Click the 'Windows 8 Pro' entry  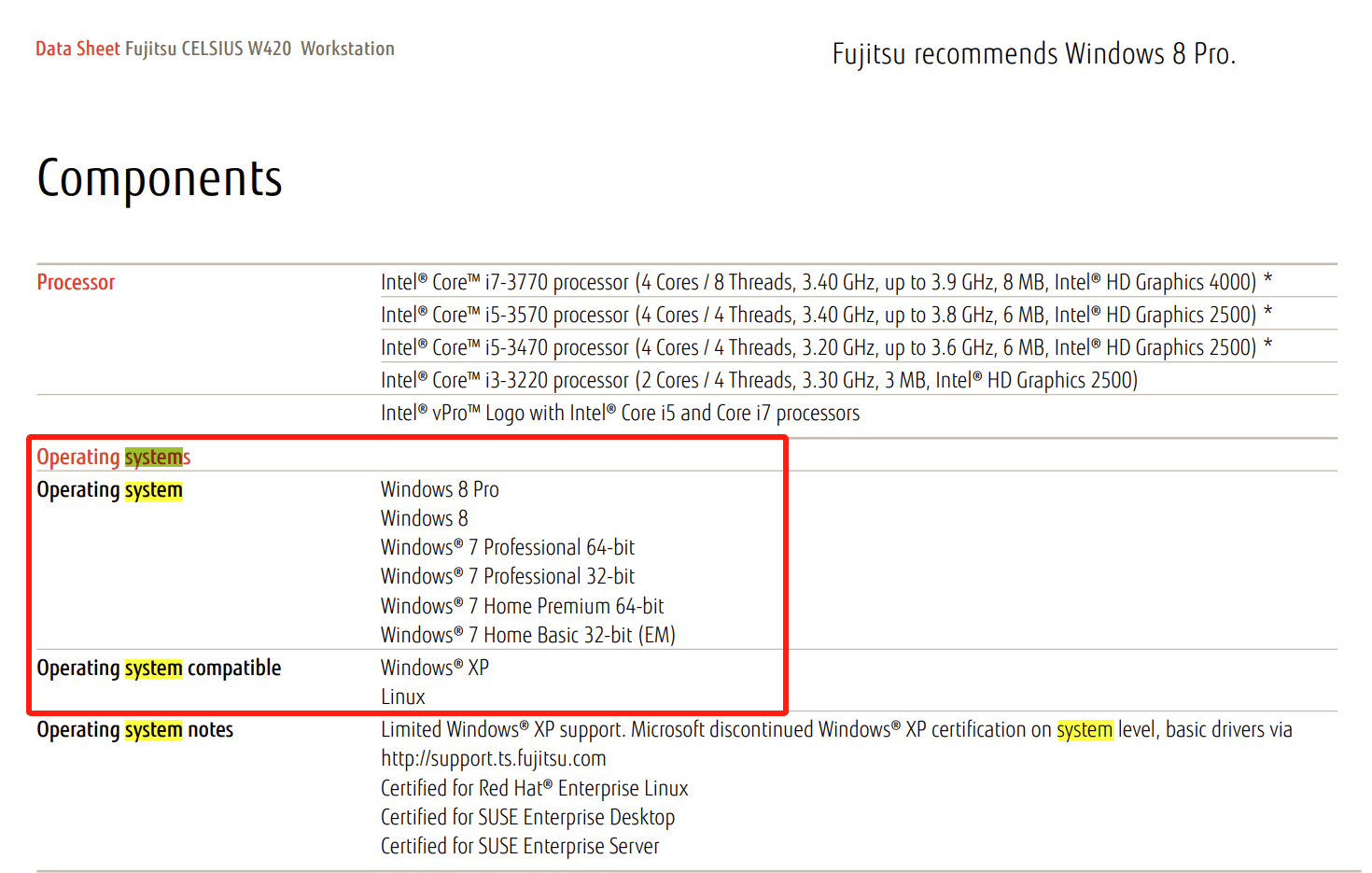[440, 489]
